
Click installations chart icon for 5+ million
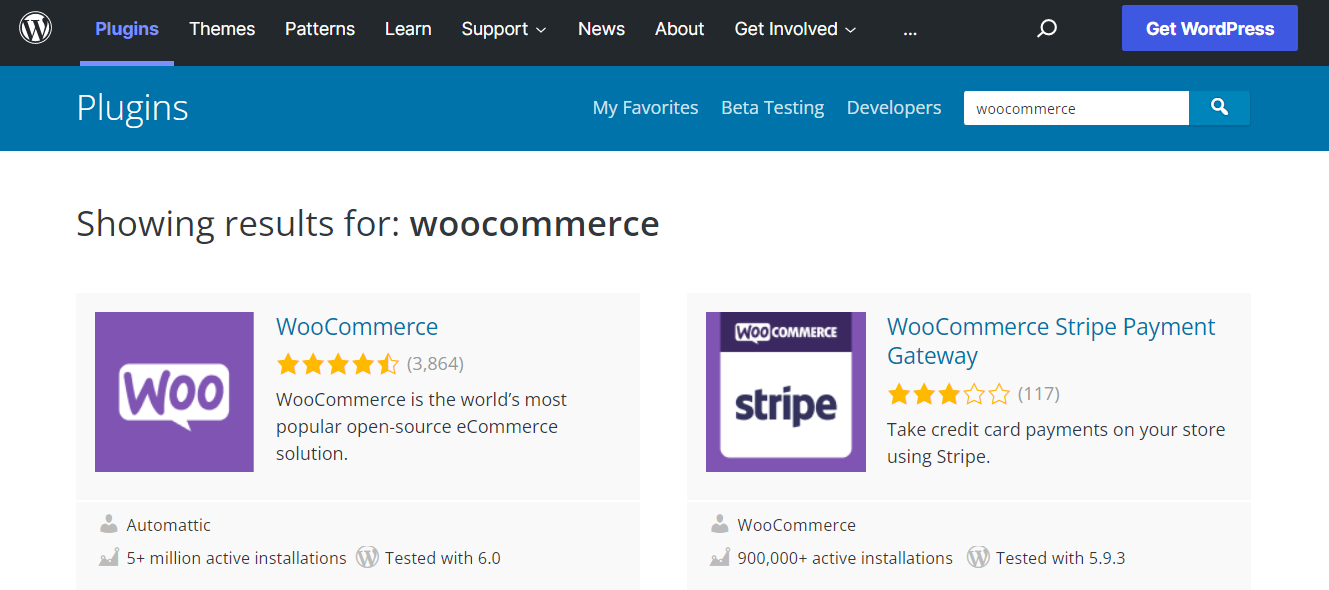(x=109, y=558)
